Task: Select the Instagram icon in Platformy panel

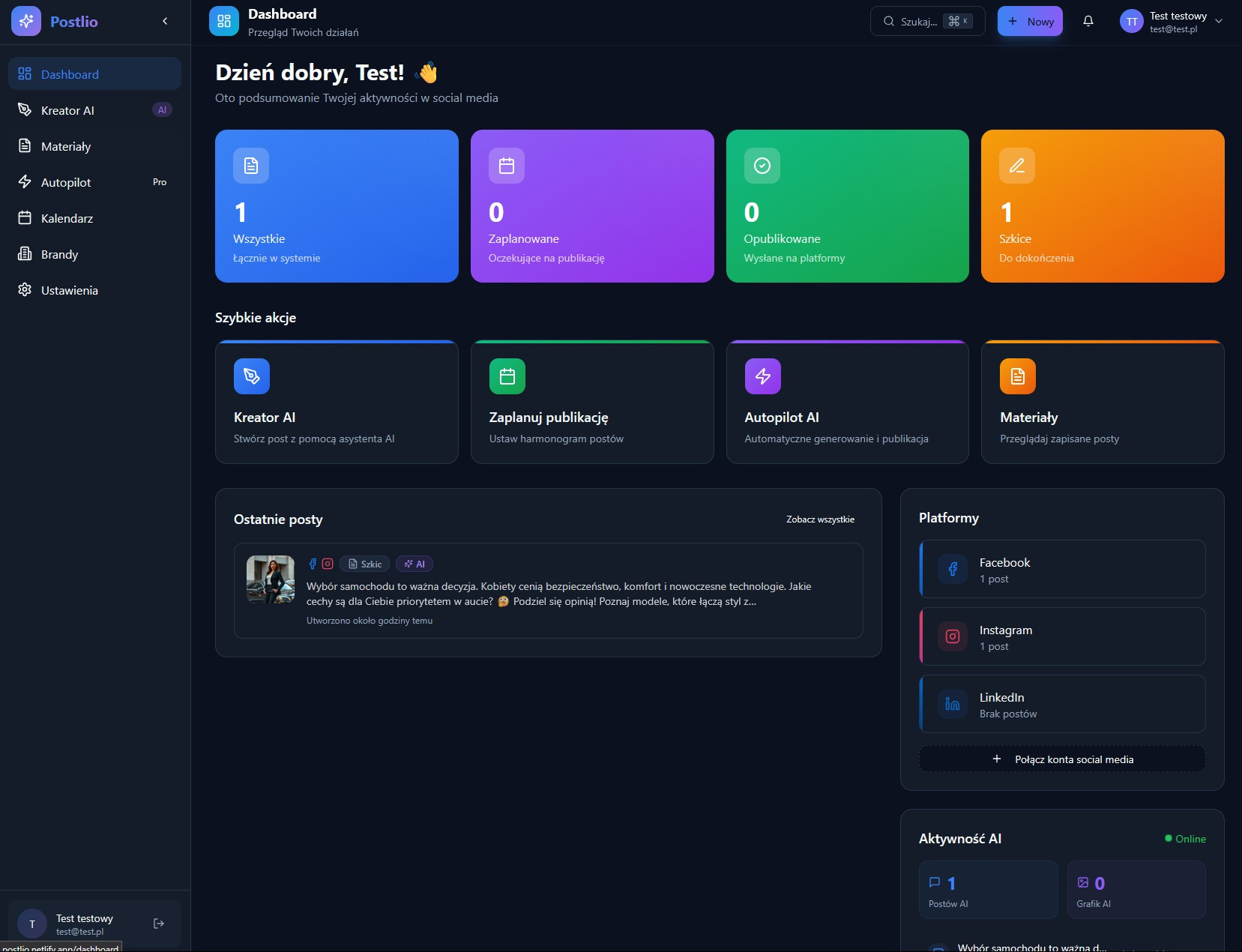Action: click(x=953, y=636)
